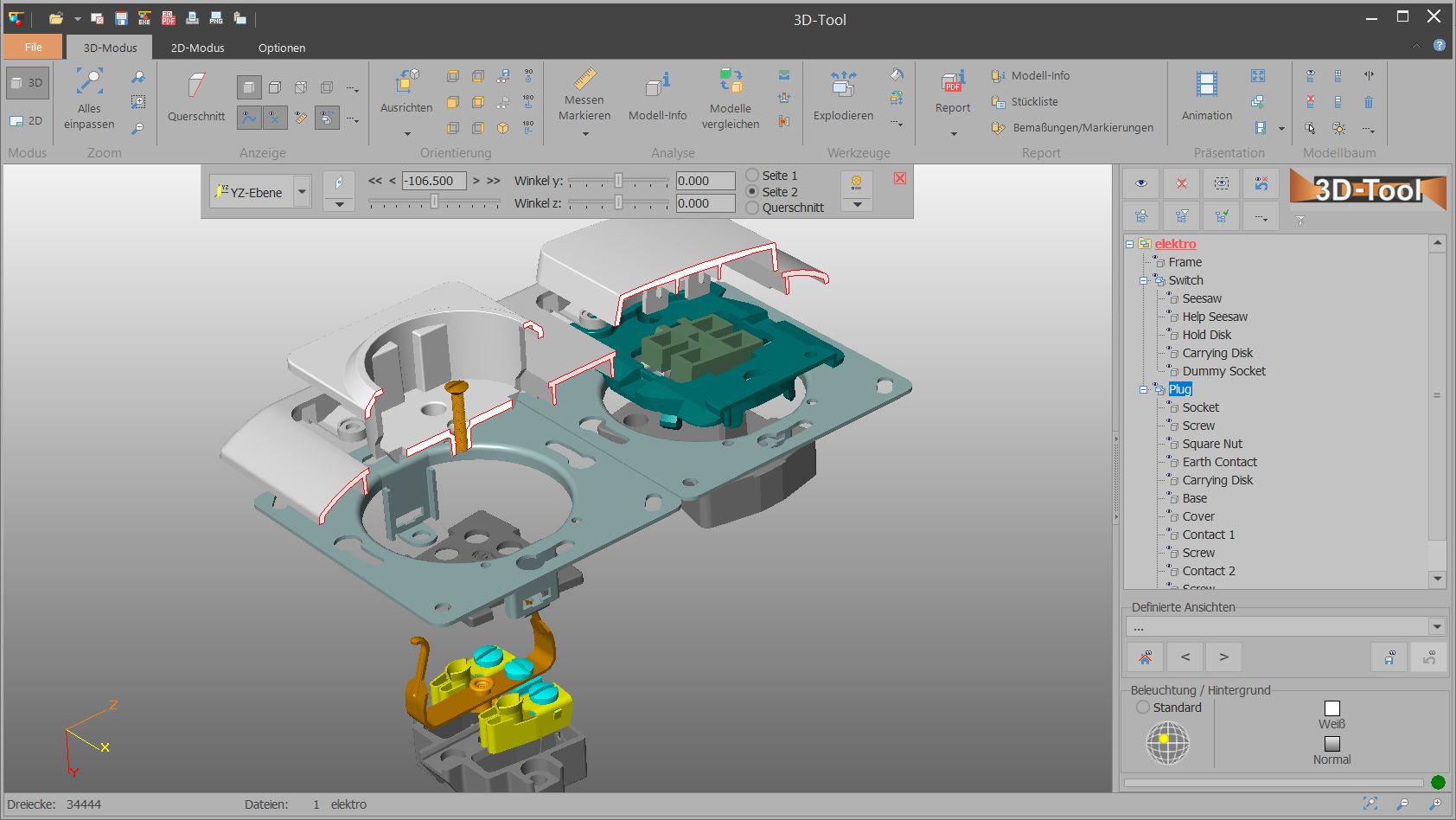Choose the Weiß background color swatch
Screen dimensions: 1456x820
tap(1331, 708)
